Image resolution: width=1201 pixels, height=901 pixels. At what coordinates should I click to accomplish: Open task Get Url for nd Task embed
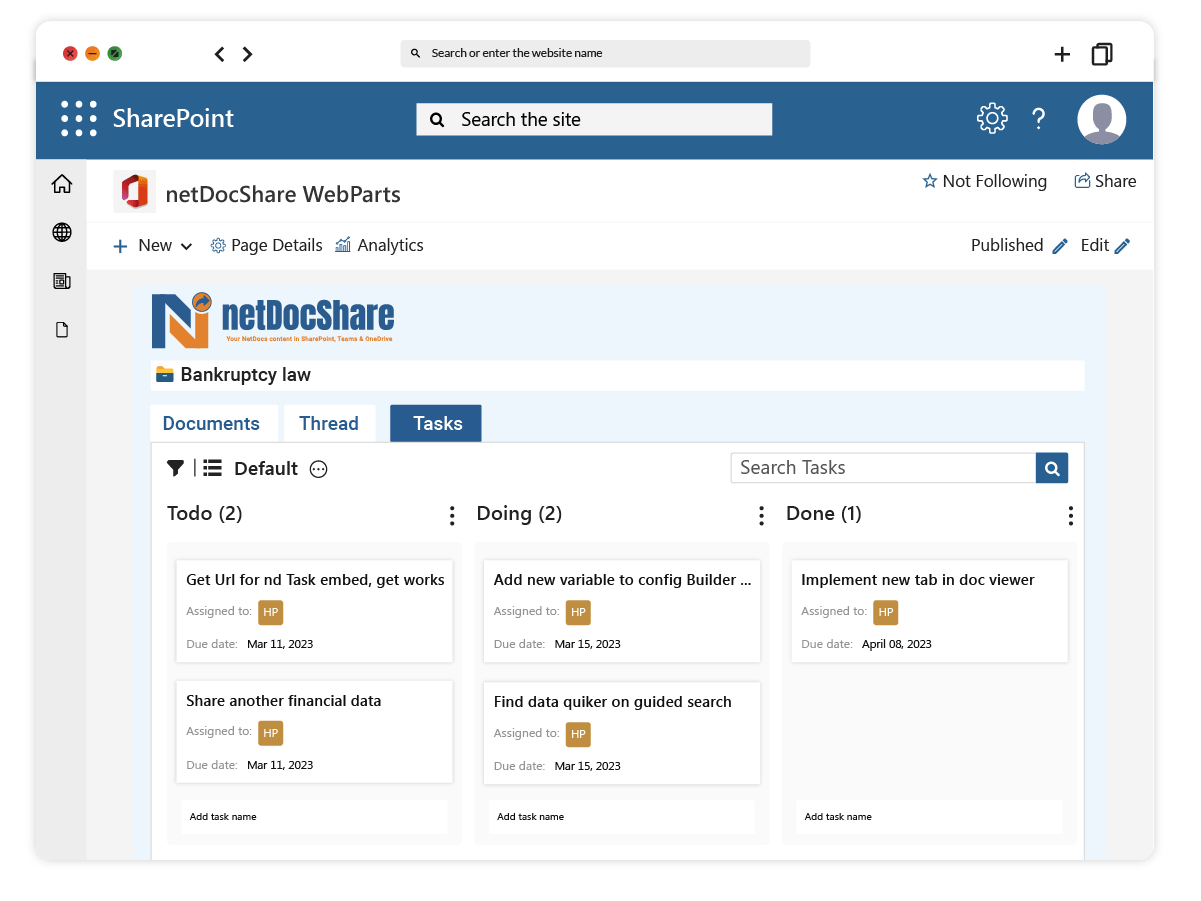point(314,611)
